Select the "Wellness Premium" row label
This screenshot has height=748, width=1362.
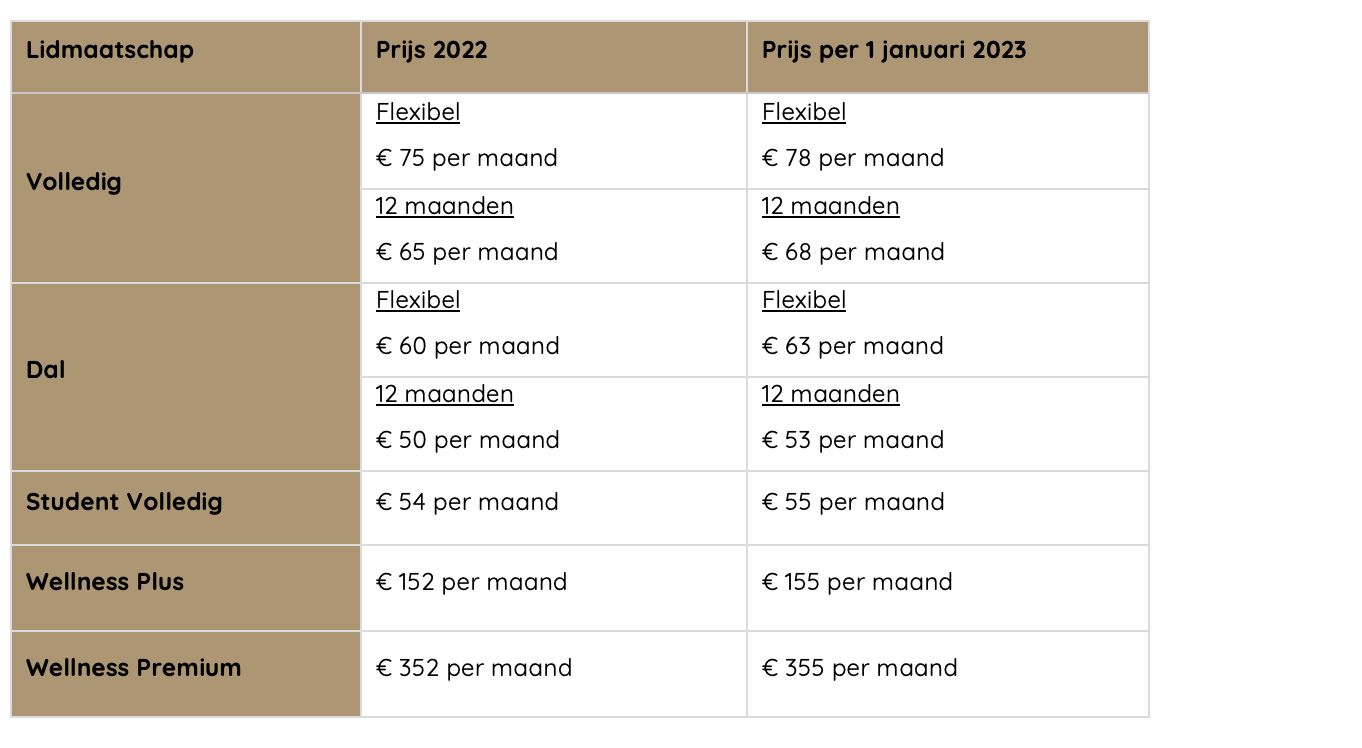[x=133, y=668]
